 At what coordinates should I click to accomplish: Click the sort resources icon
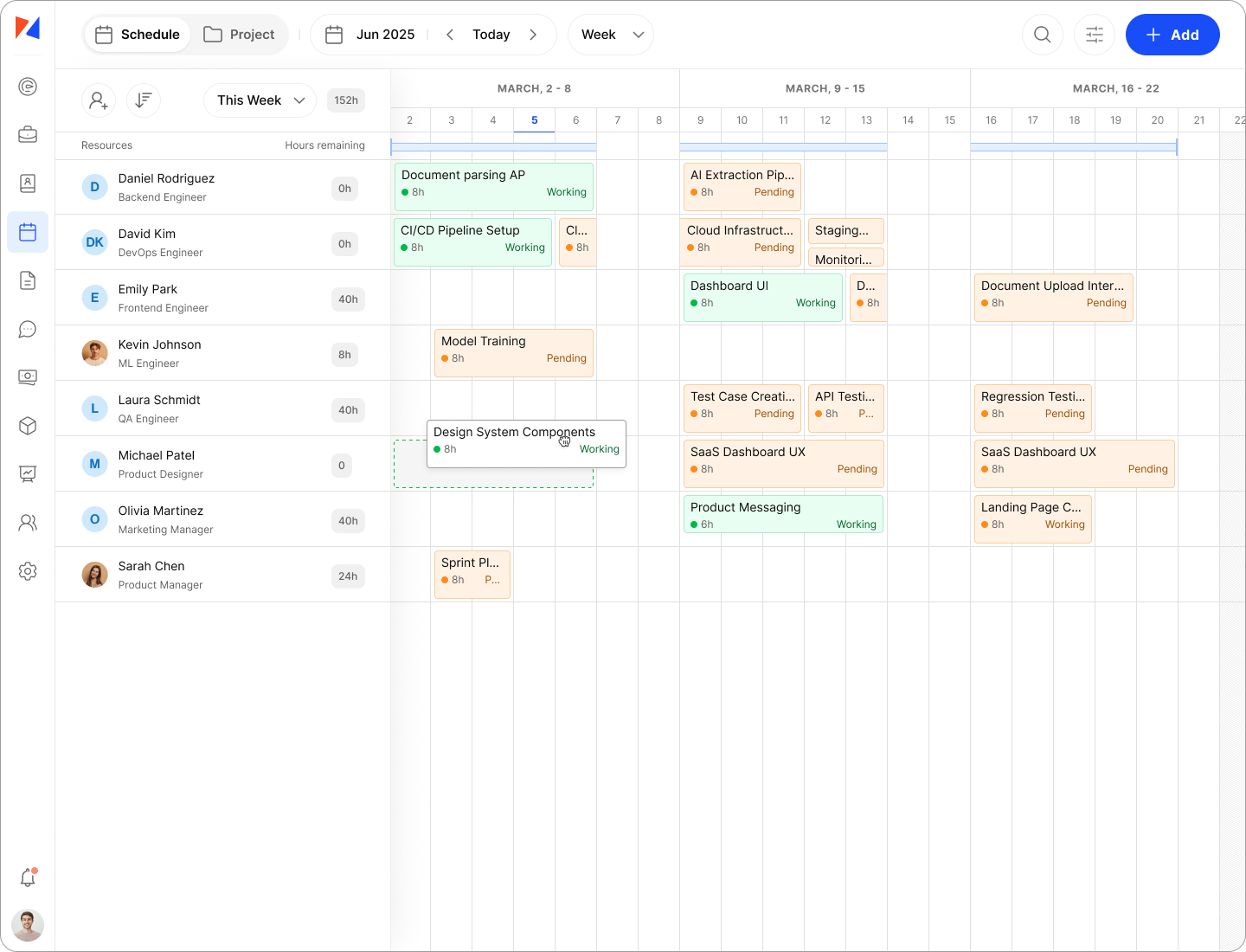click(x=144, y=100)
